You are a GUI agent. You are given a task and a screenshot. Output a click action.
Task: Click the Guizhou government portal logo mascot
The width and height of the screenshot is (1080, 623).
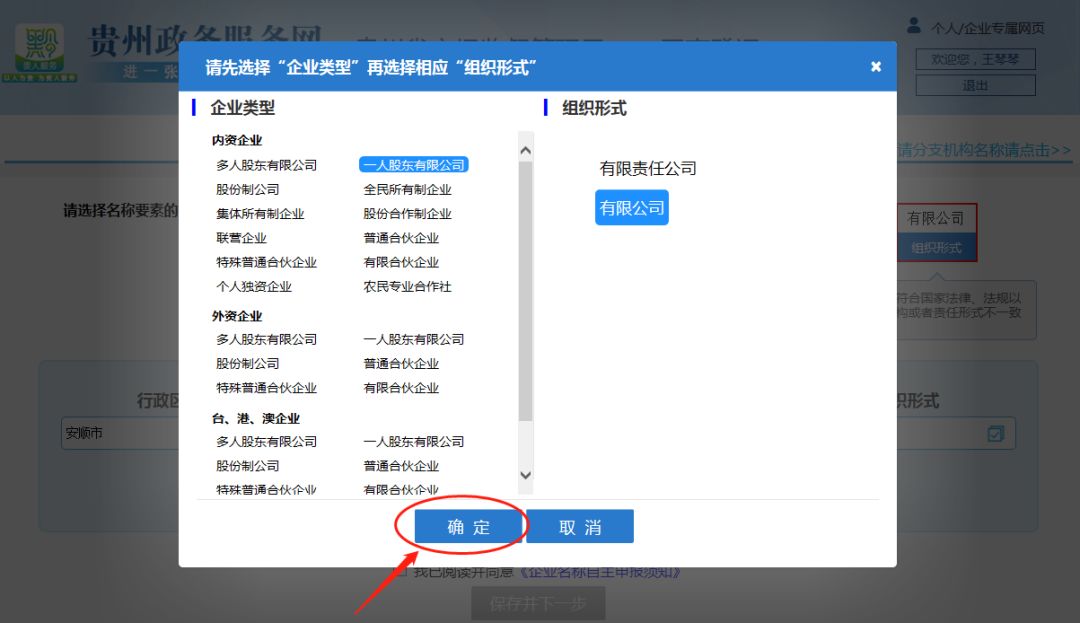pyautogui.click(x=40, y=45)
